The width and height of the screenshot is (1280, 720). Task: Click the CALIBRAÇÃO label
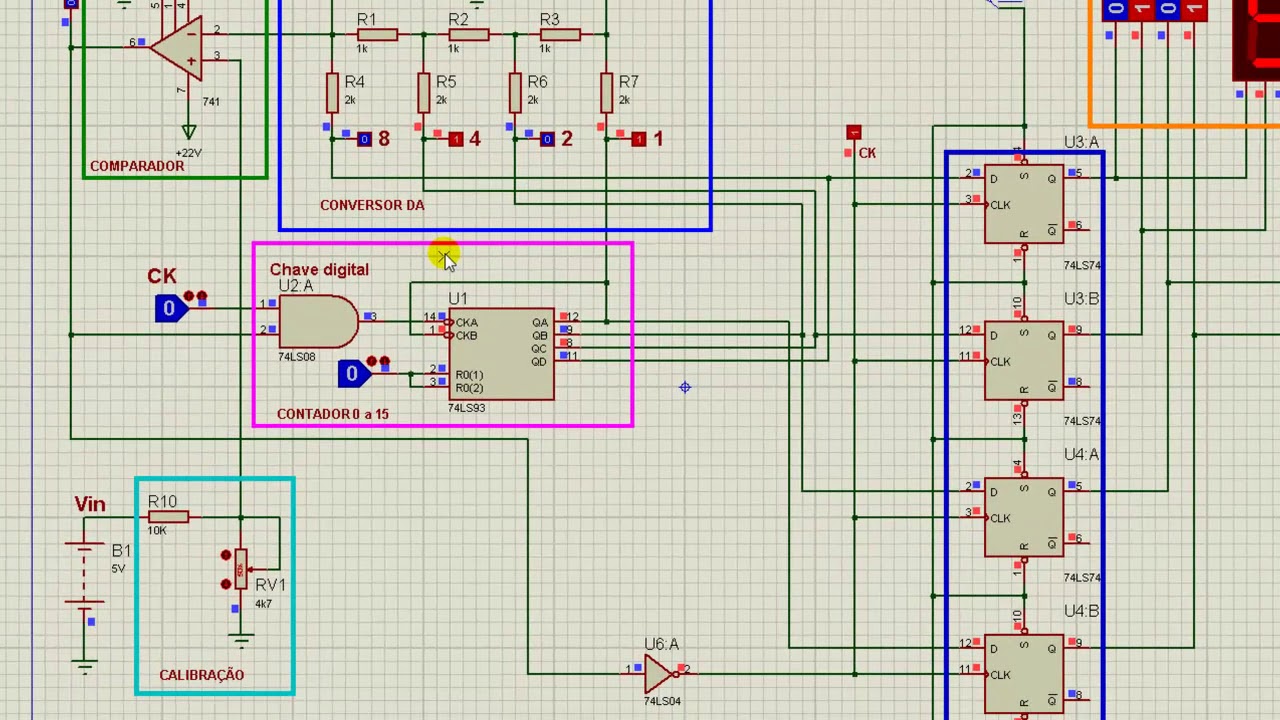click(202, 675)
